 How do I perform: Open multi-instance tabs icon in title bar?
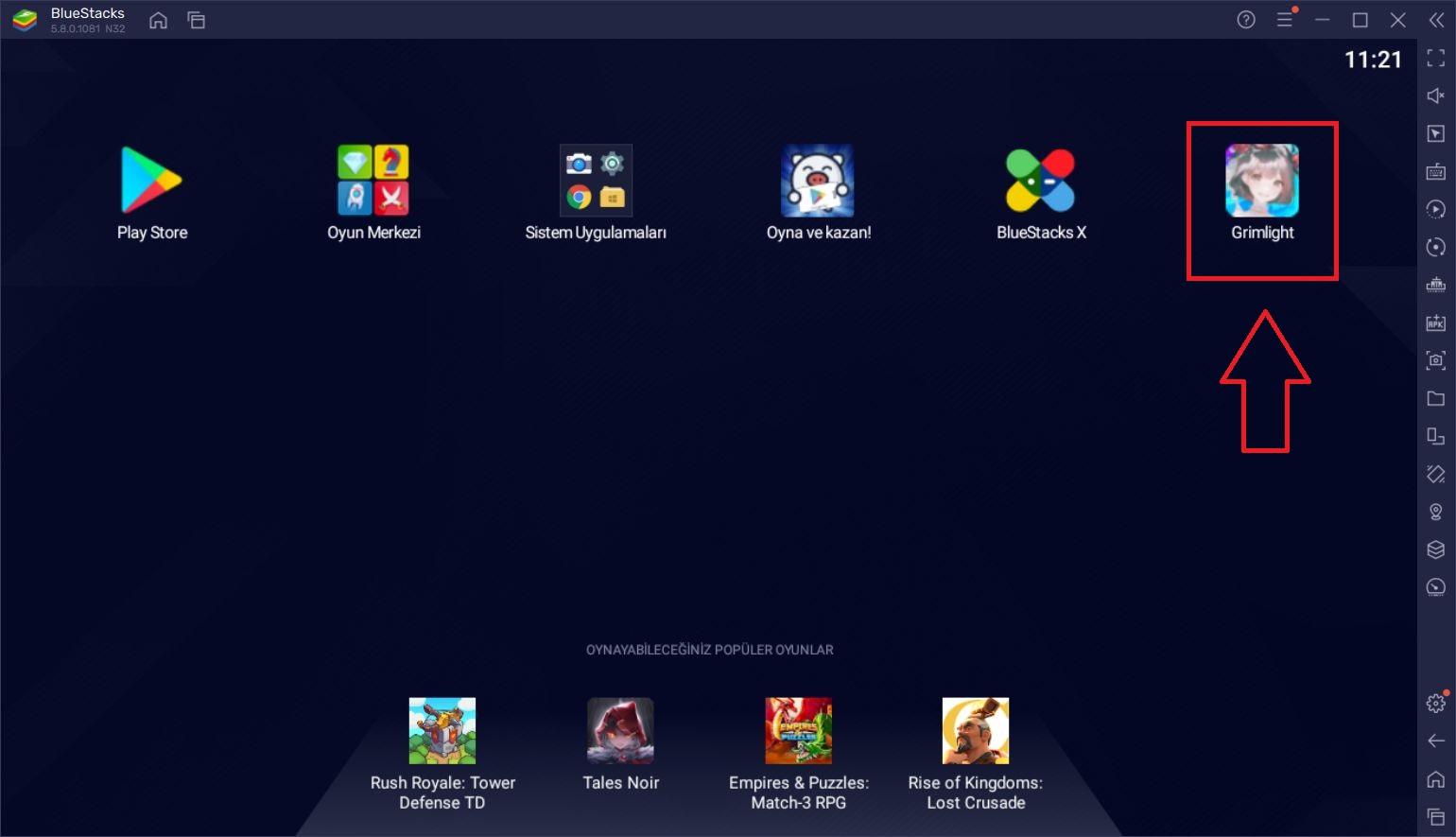click(x=197, y=20)
